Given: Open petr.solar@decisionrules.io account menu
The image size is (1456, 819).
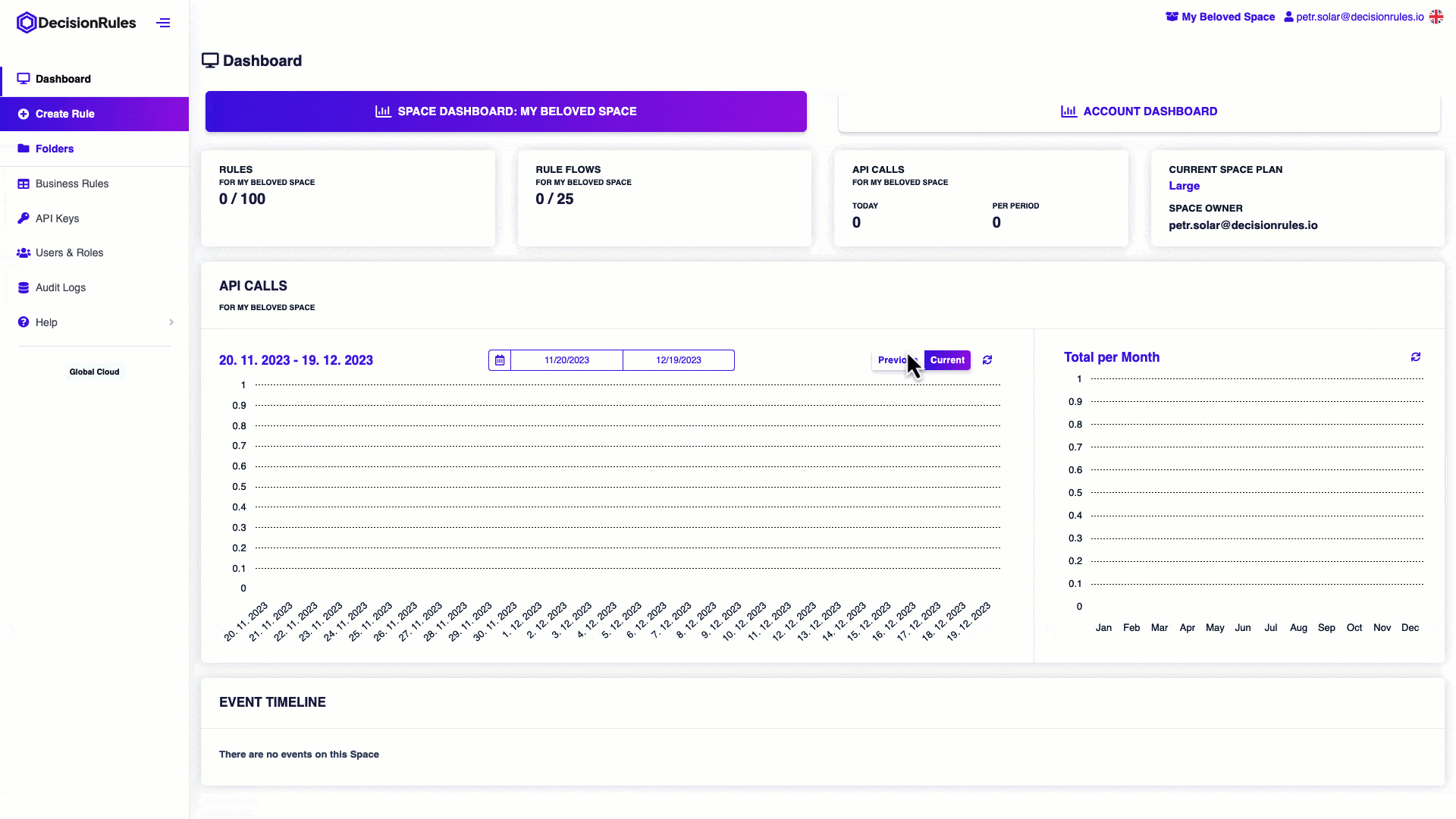Looking at the screenshot, I should [x=1354, y=17].
